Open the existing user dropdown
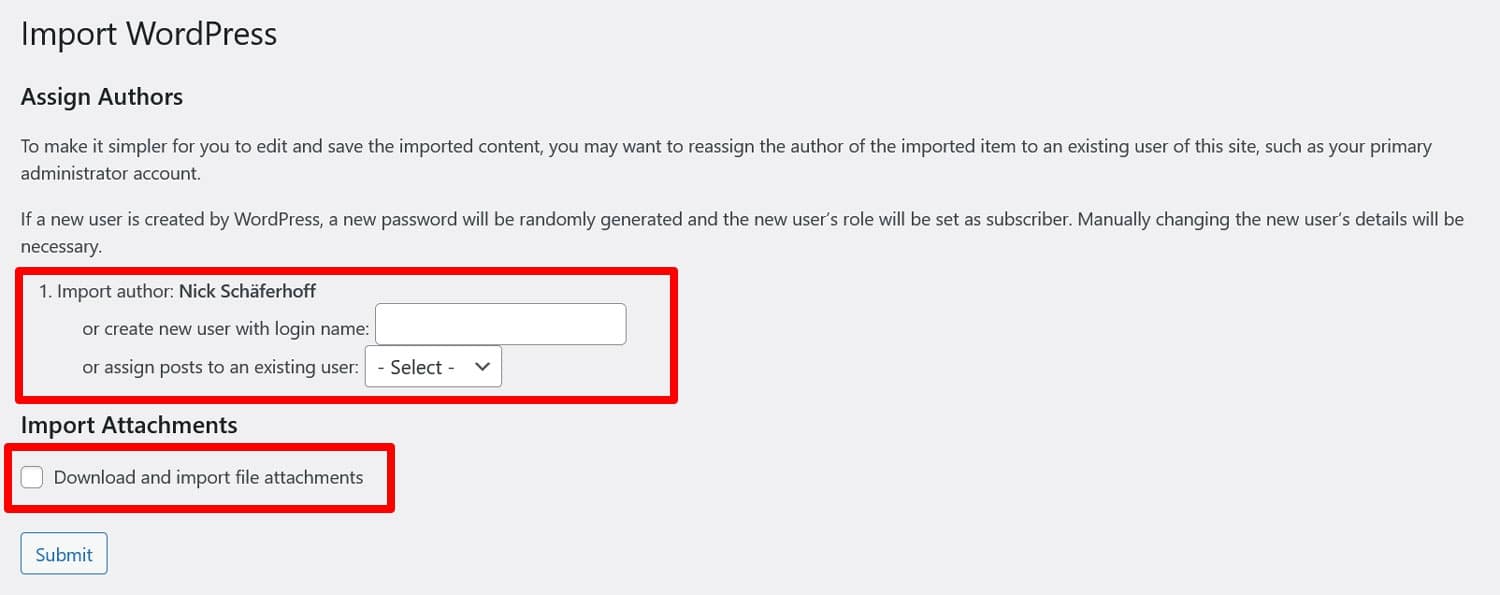This screenshot has width=1500, height=595. [433, 367]
